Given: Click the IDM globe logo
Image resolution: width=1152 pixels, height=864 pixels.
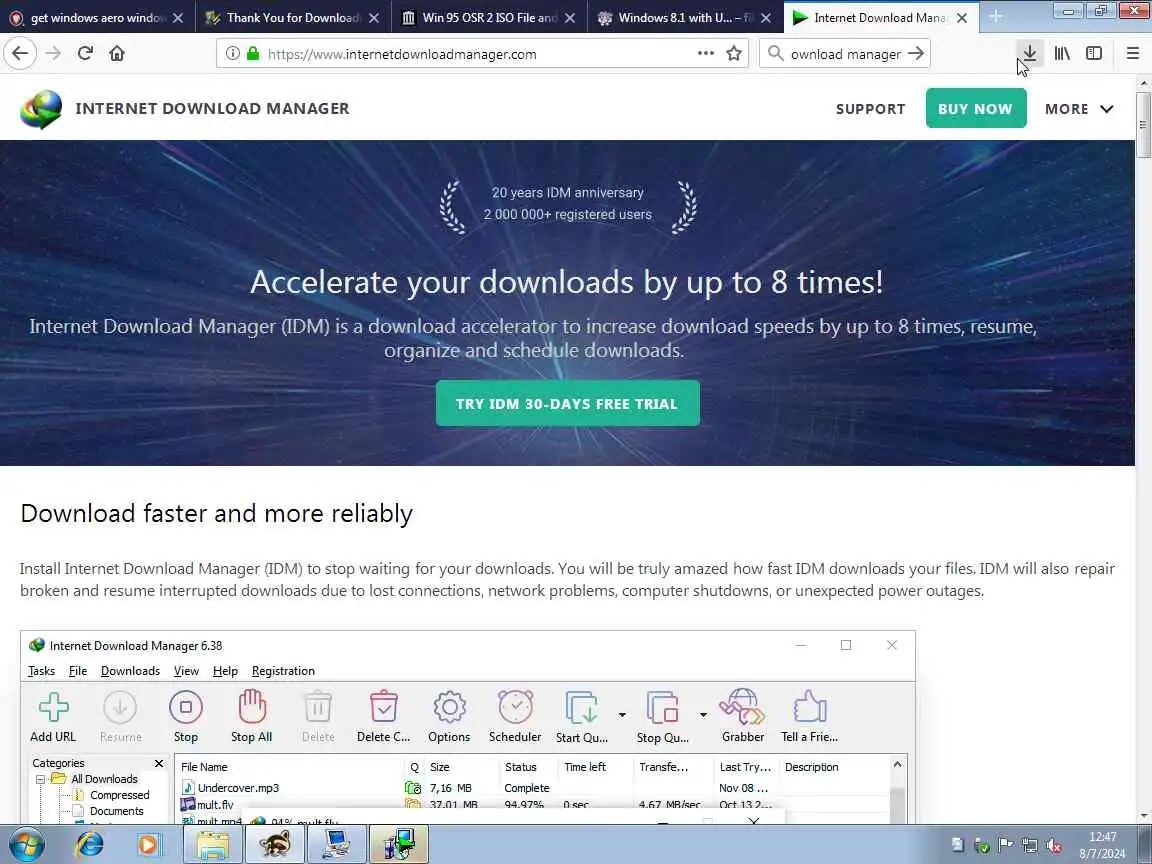Looking at the screenshot, I should pos(41,109).
